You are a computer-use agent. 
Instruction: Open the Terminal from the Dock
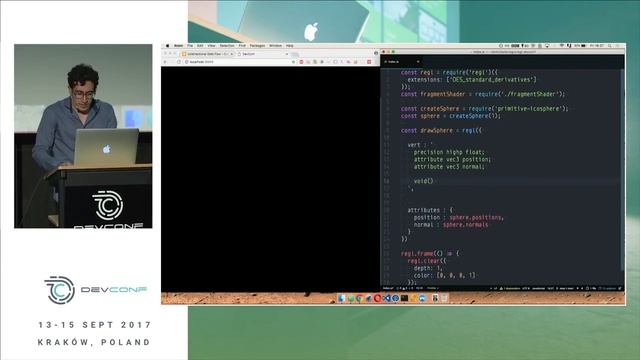[404, 298]
